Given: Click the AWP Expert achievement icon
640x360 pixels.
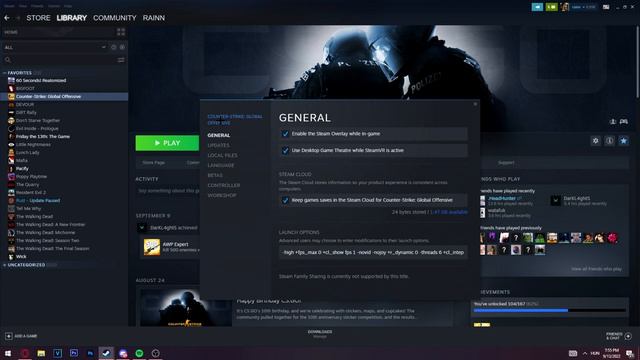Looking at the screenshot, I should 152,247.
